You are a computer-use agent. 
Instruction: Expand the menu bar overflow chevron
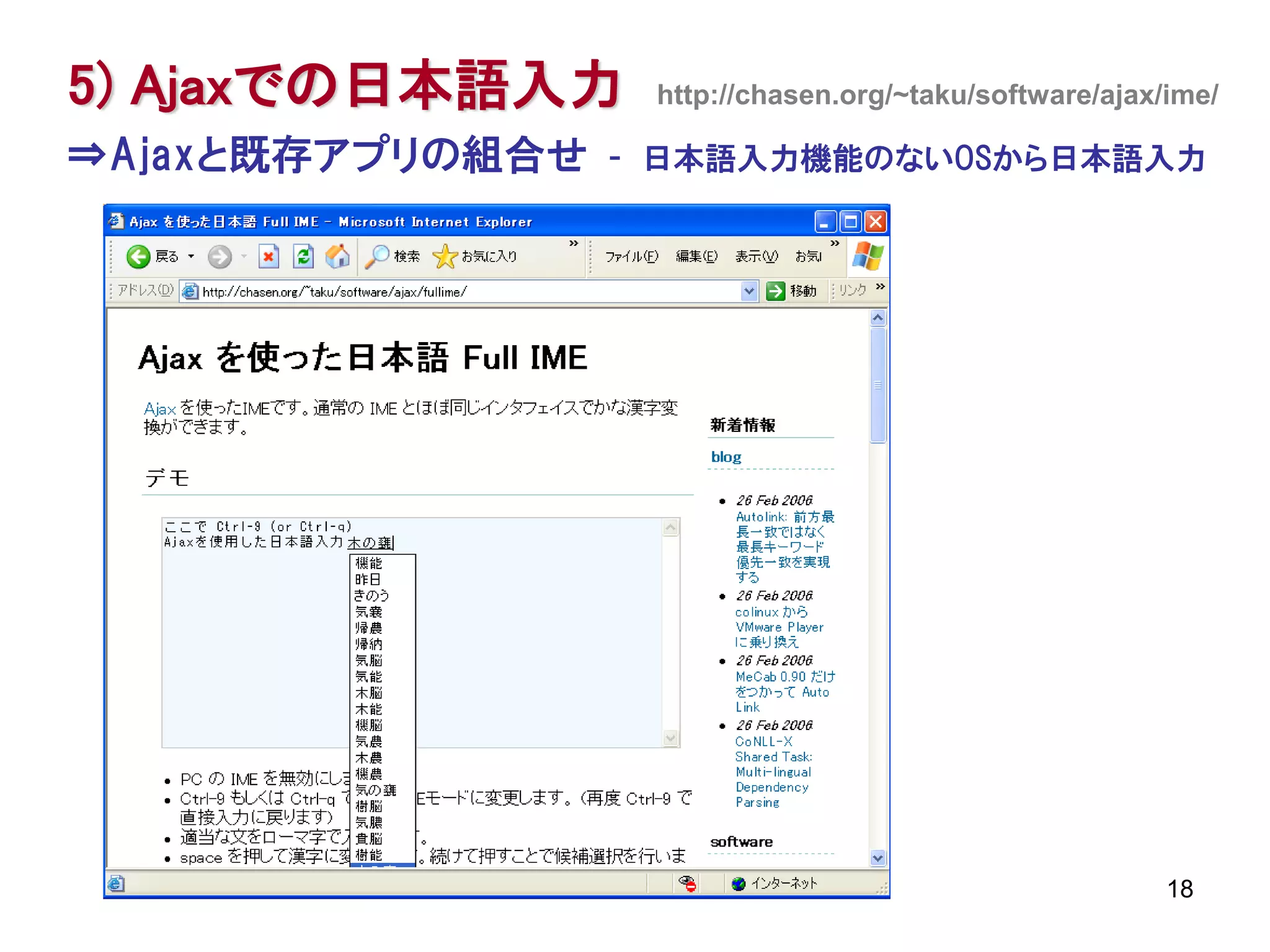point(835,244)
